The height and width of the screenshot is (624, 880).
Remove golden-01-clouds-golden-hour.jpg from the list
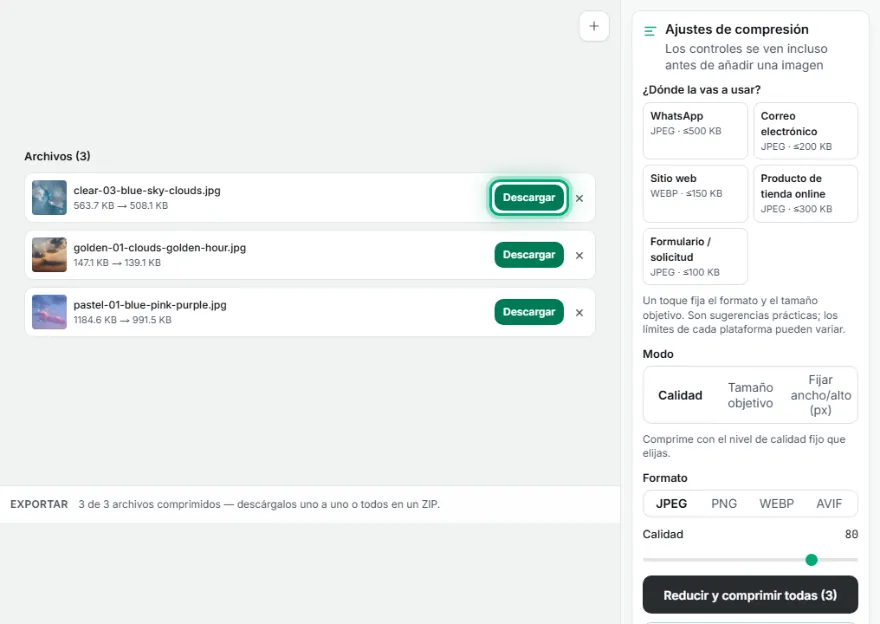579,255
